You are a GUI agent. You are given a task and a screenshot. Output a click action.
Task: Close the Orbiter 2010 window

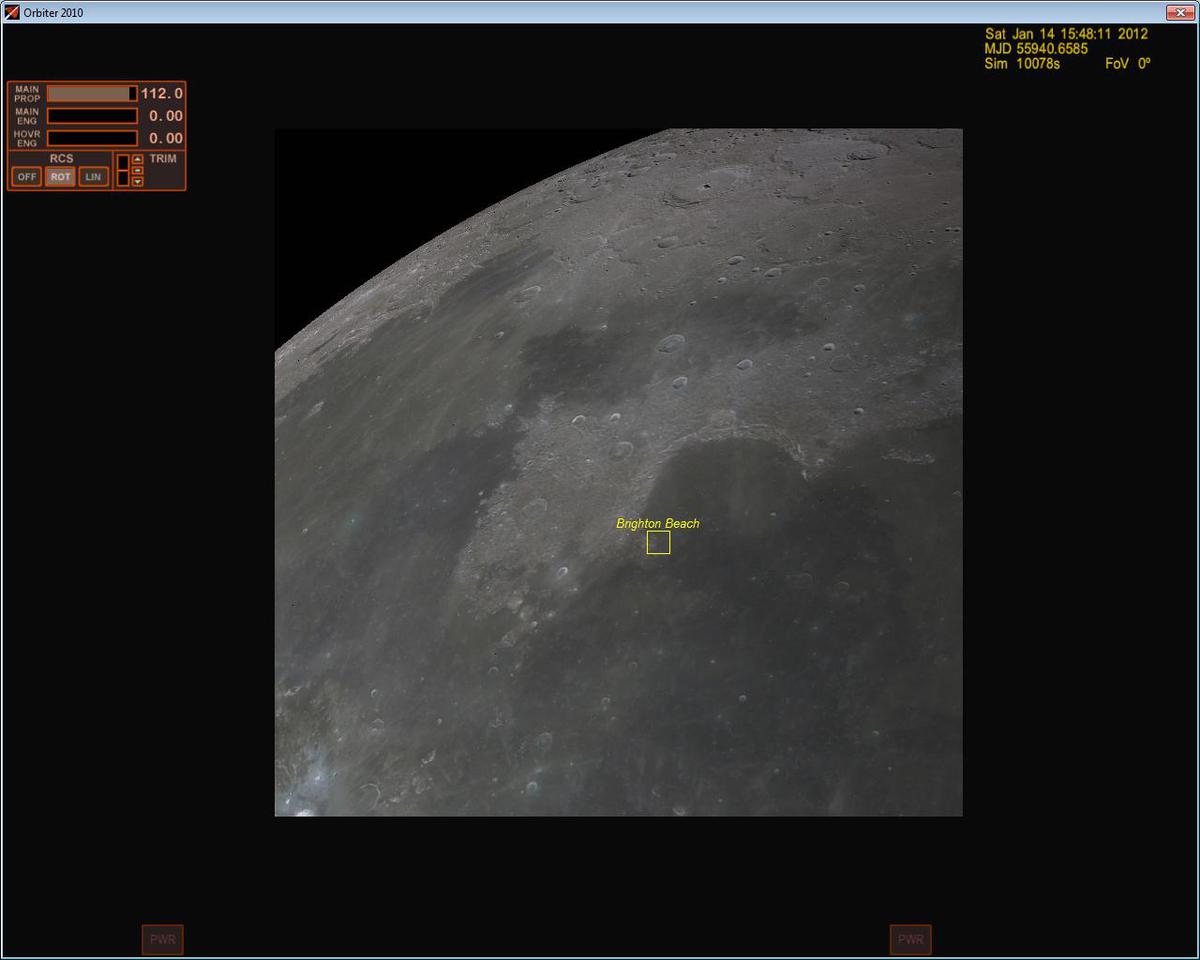(1179, 12)
